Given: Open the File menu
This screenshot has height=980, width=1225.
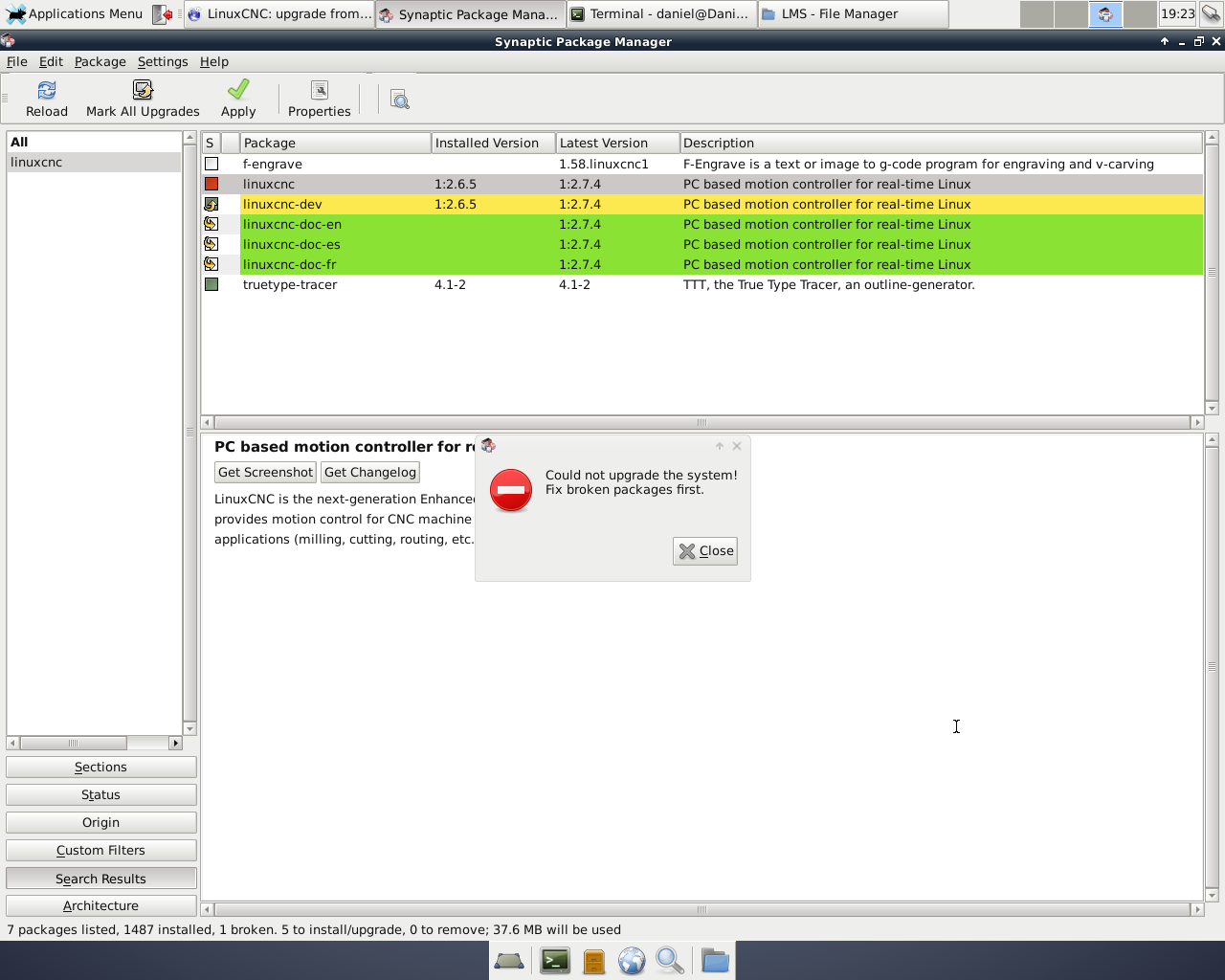Looking at the screenshot, I should tap(17, 61).
